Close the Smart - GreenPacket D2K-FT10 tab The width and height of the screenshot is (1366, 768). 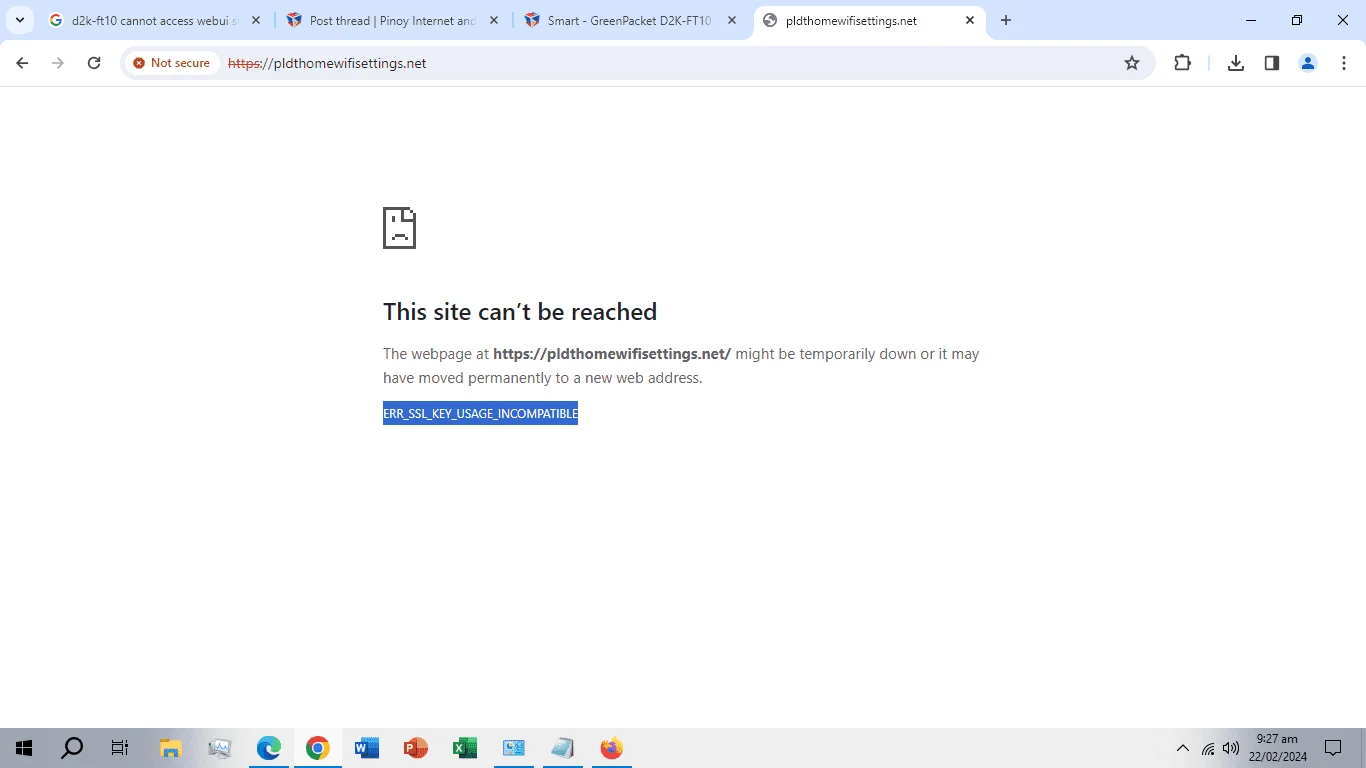pyautogui.click(x=732, y=20)
